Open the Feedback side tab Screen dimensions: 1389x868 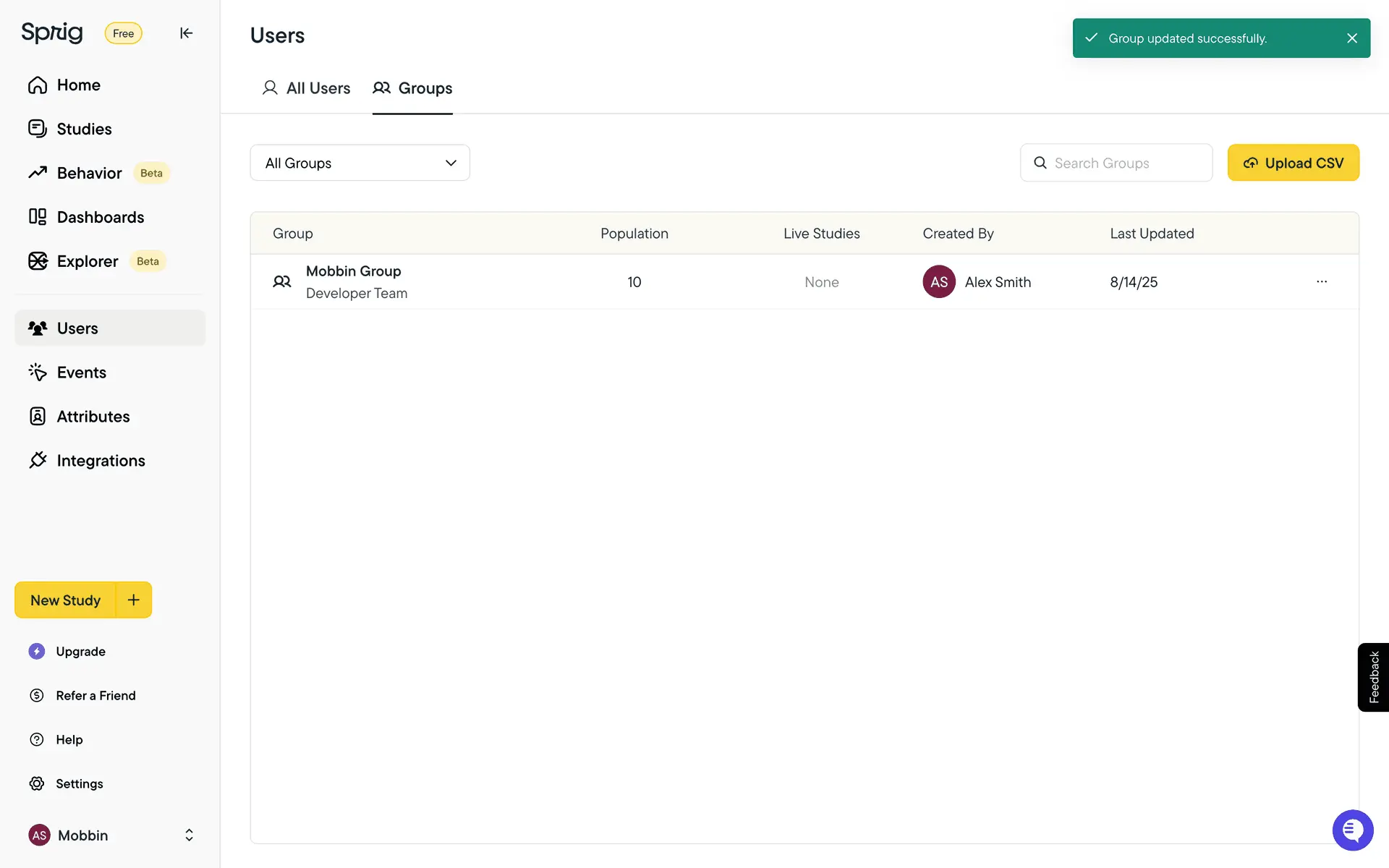click(1373, 678)
